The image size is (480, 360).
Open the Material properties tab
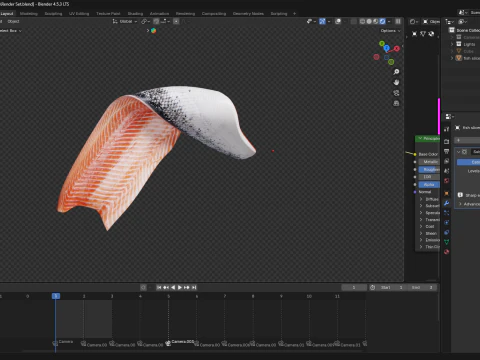point(447,252)
